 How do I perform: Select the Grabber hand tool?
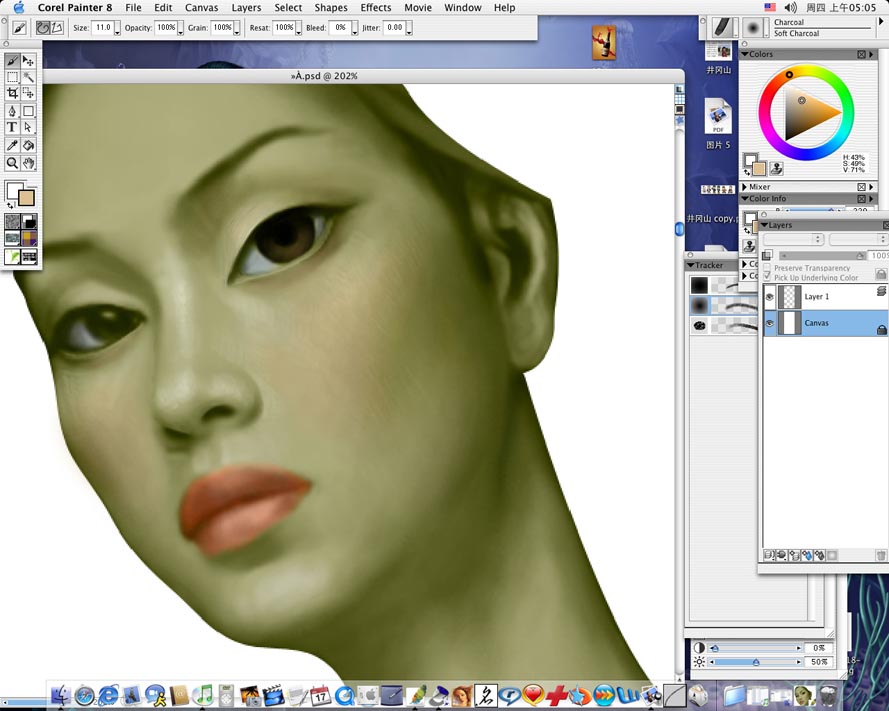[x=28, y=163]
